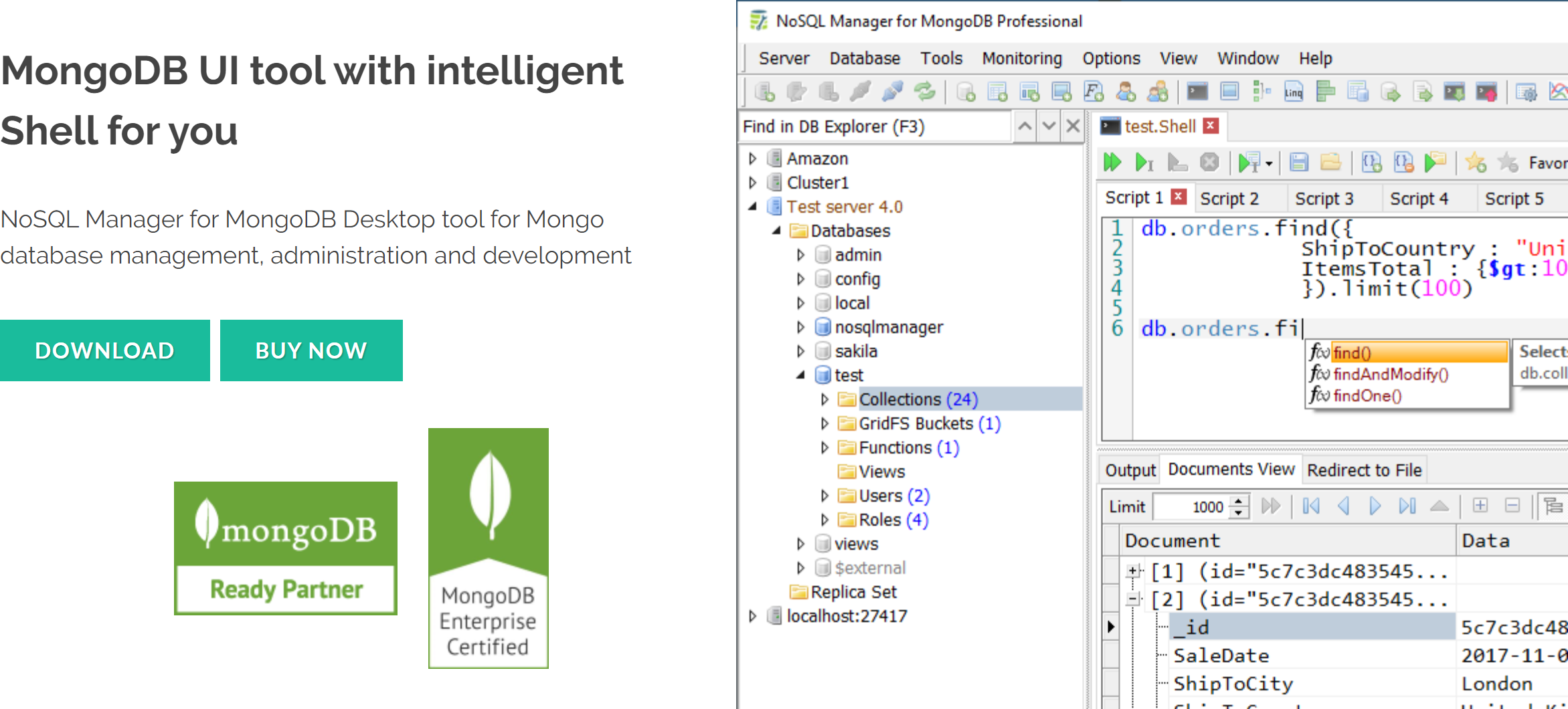The image size is (1568, 709).
Task: Open the Monitoring menu
Action: tap(1021, 59)
